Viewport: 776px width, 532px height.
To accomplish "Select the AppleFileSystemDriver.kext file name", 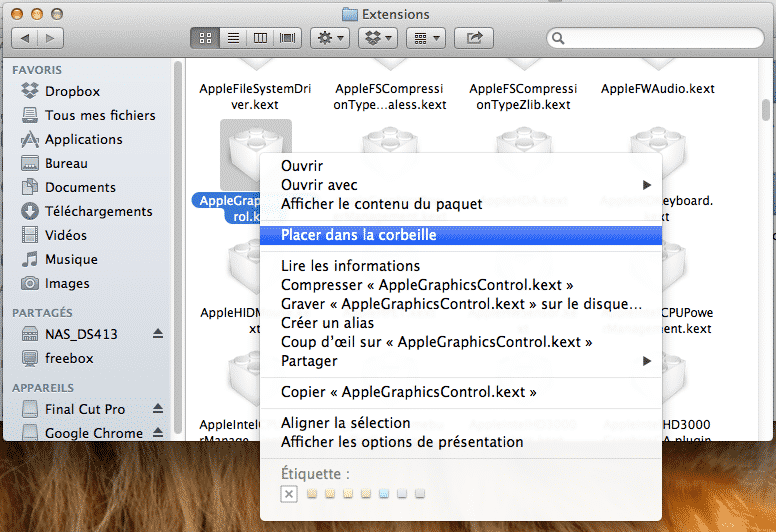I will coord(255,97).
